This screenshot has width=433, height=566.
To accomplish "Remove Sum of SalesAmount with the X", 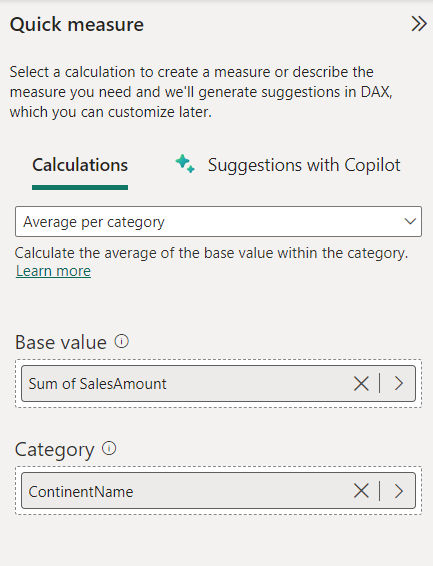I will [x=361, y=383].
